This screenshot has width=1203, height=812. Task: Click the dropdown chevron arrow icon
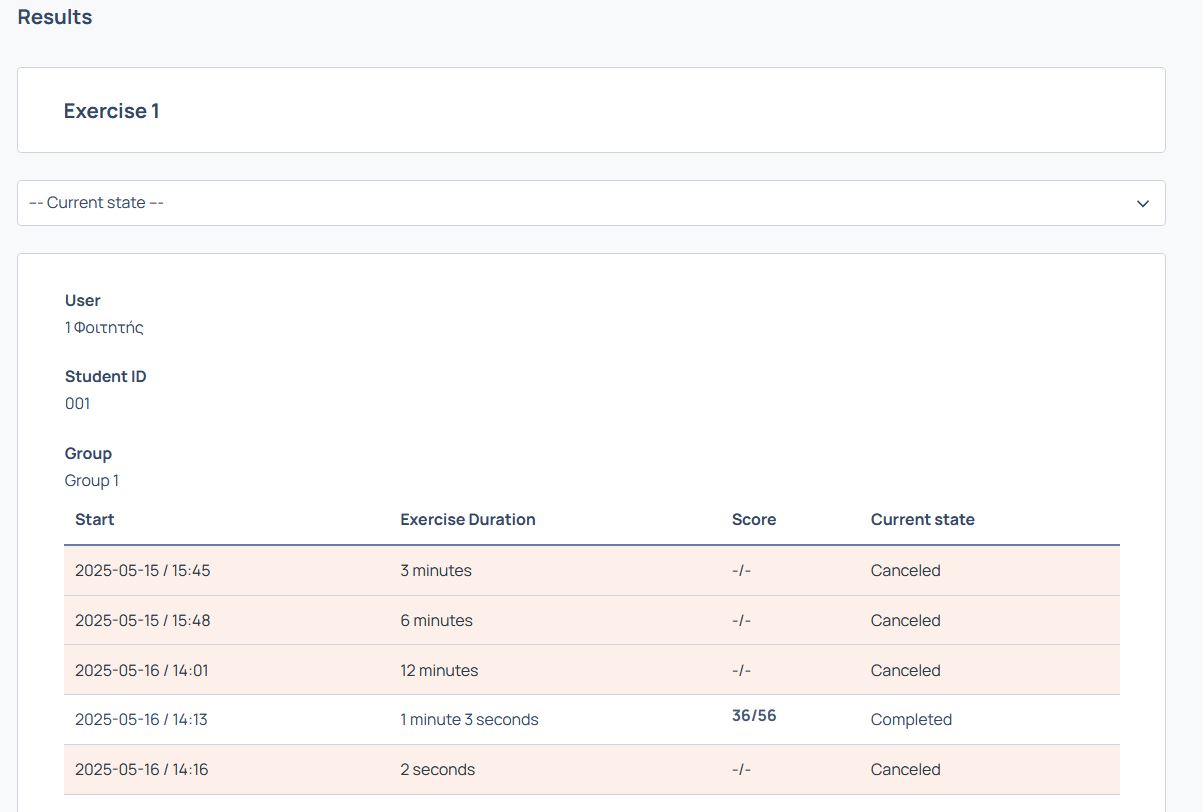coord(1143,204)
